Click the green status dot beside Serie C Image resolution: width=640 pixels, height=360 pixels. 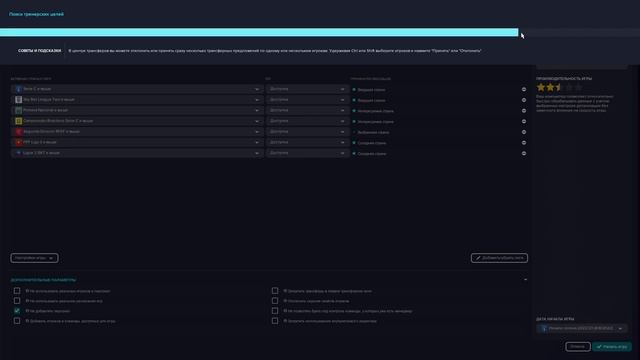(x=354, y=89)
